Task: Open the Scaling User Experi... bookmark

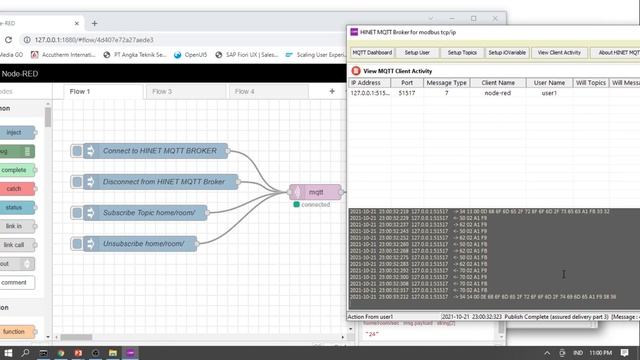Action: pyautogui.click(x=316, y=55)
